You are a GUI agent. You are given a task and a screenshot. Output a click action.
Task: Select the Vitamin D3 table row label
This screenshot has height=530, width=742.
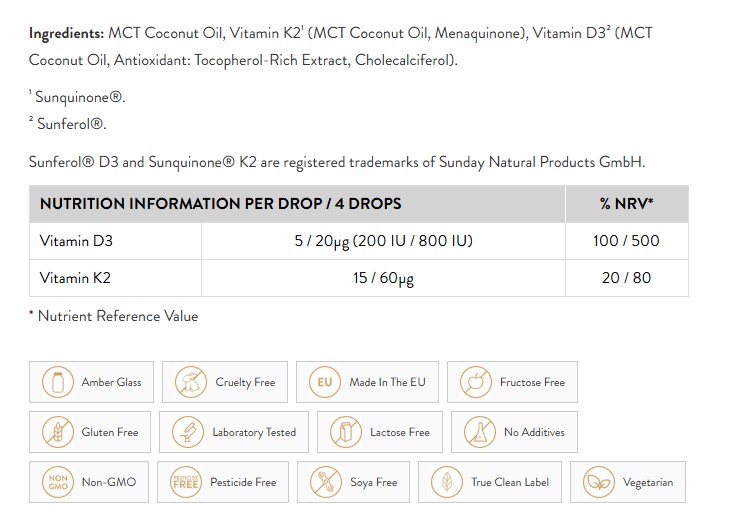pos(76,241)
